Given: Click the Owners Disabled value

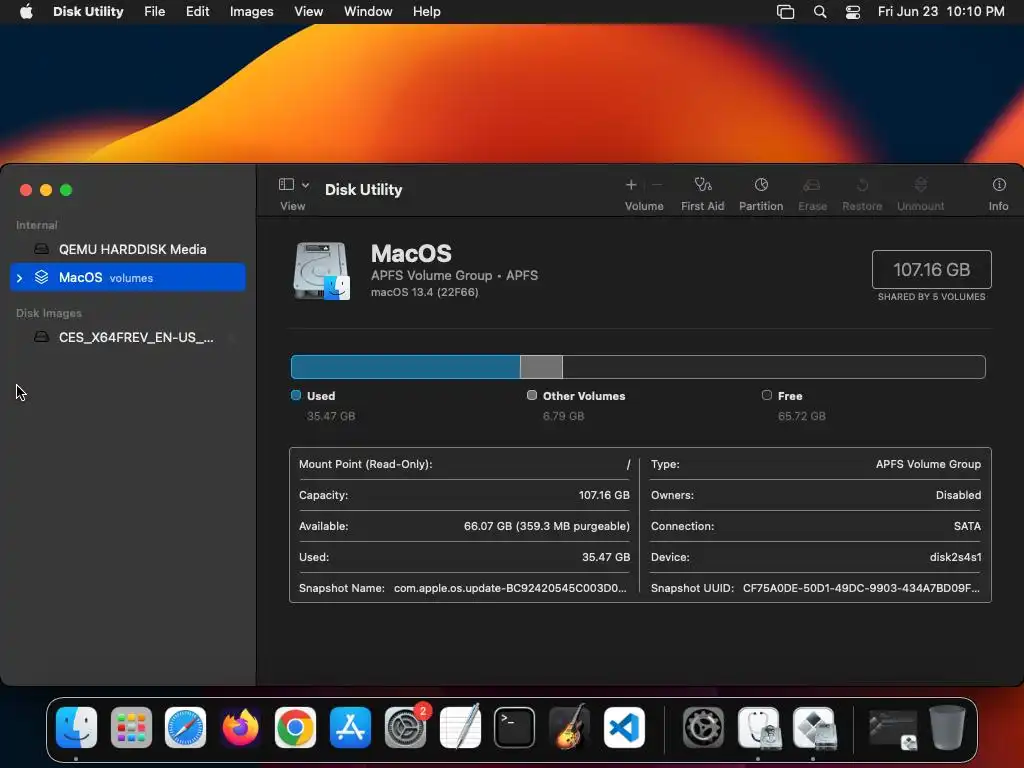Looking at the screenshot, I should 958,495.
